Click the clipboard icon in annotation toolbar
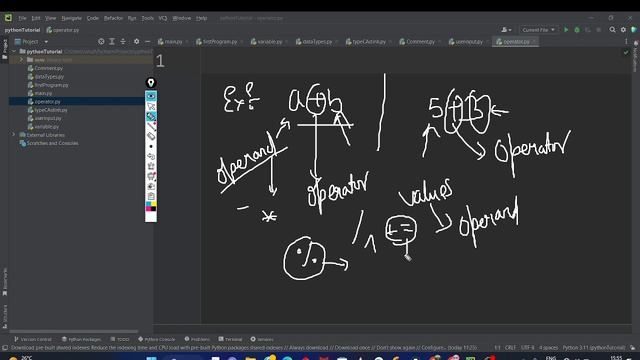Image resolution: width=640 pixels, height=360 pixels. pyautogui.click(x=151, y=196)
